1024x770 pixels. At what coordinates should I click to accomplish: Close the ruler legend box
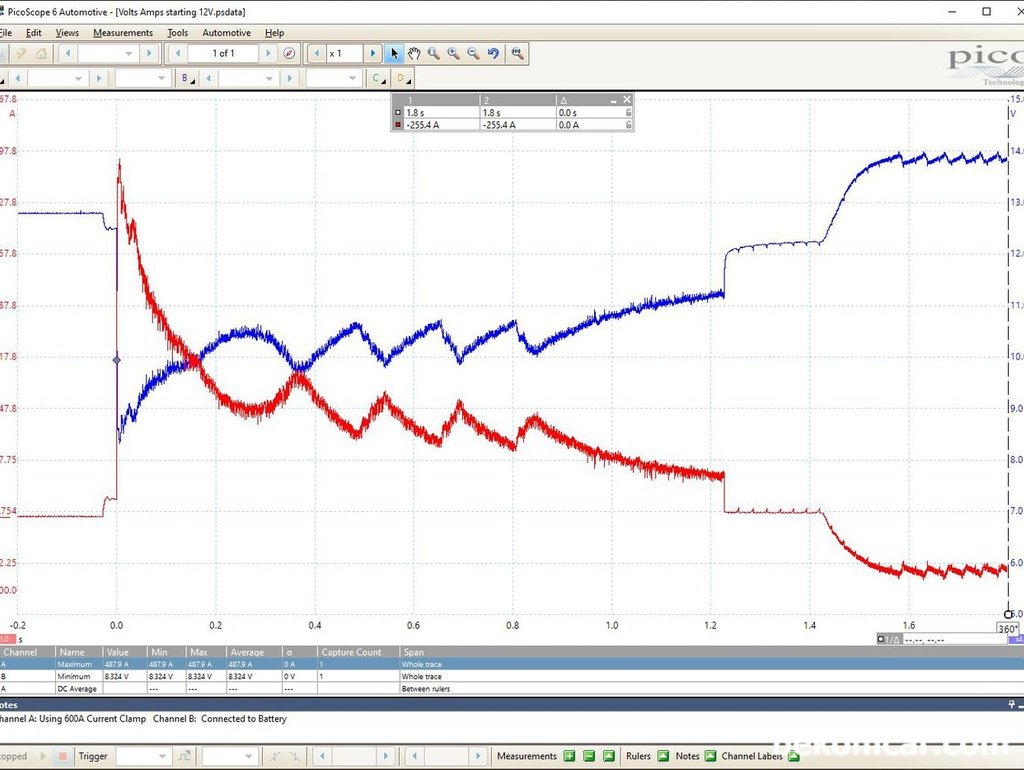pyautogui.click(x=627, y=100)
